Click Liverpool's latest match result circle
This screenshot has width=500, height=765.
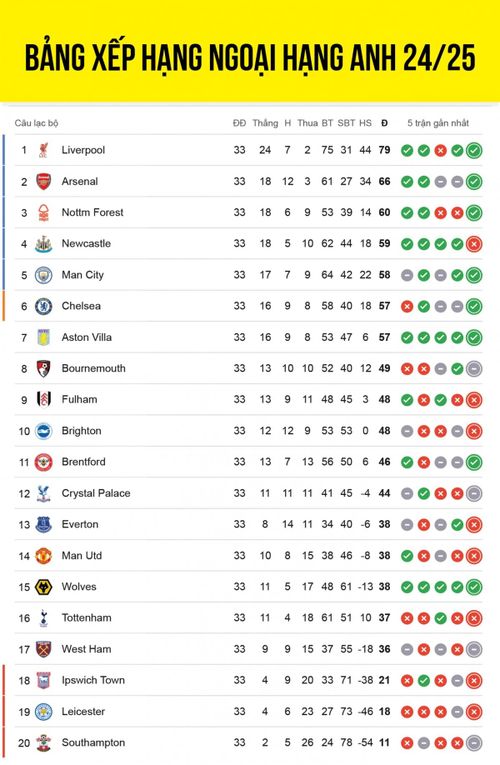474,150
